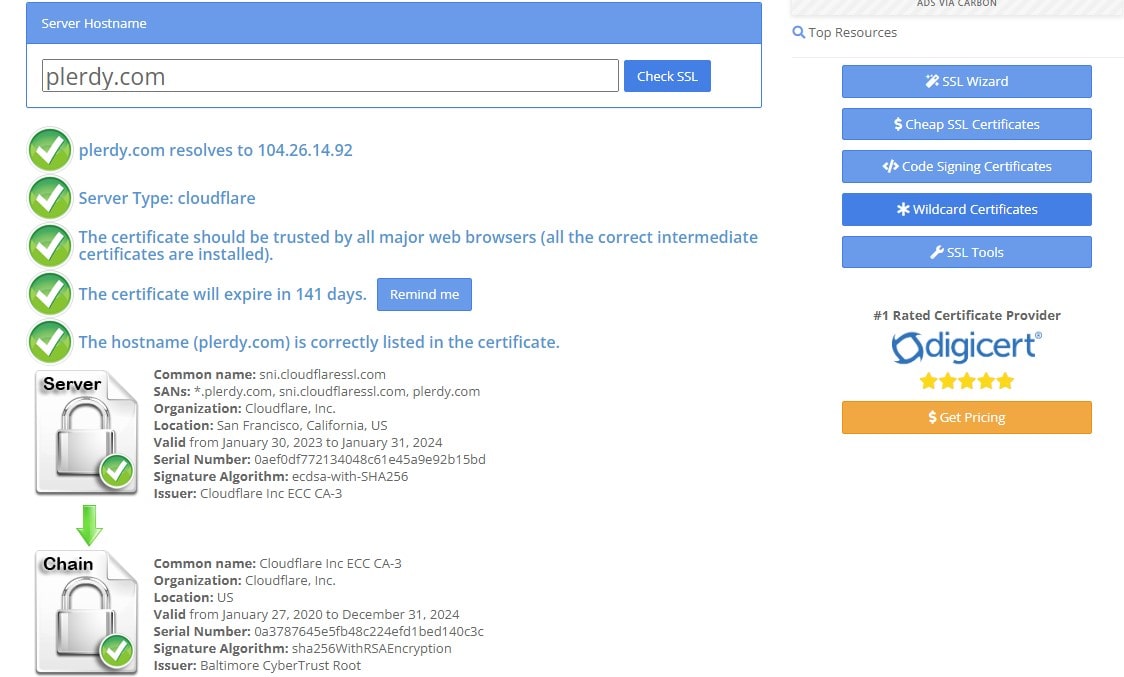The height and width of the screenshot is (677, 1124).
Task: Click the hostname correctly listed message text
Action: tap(319, 342)
